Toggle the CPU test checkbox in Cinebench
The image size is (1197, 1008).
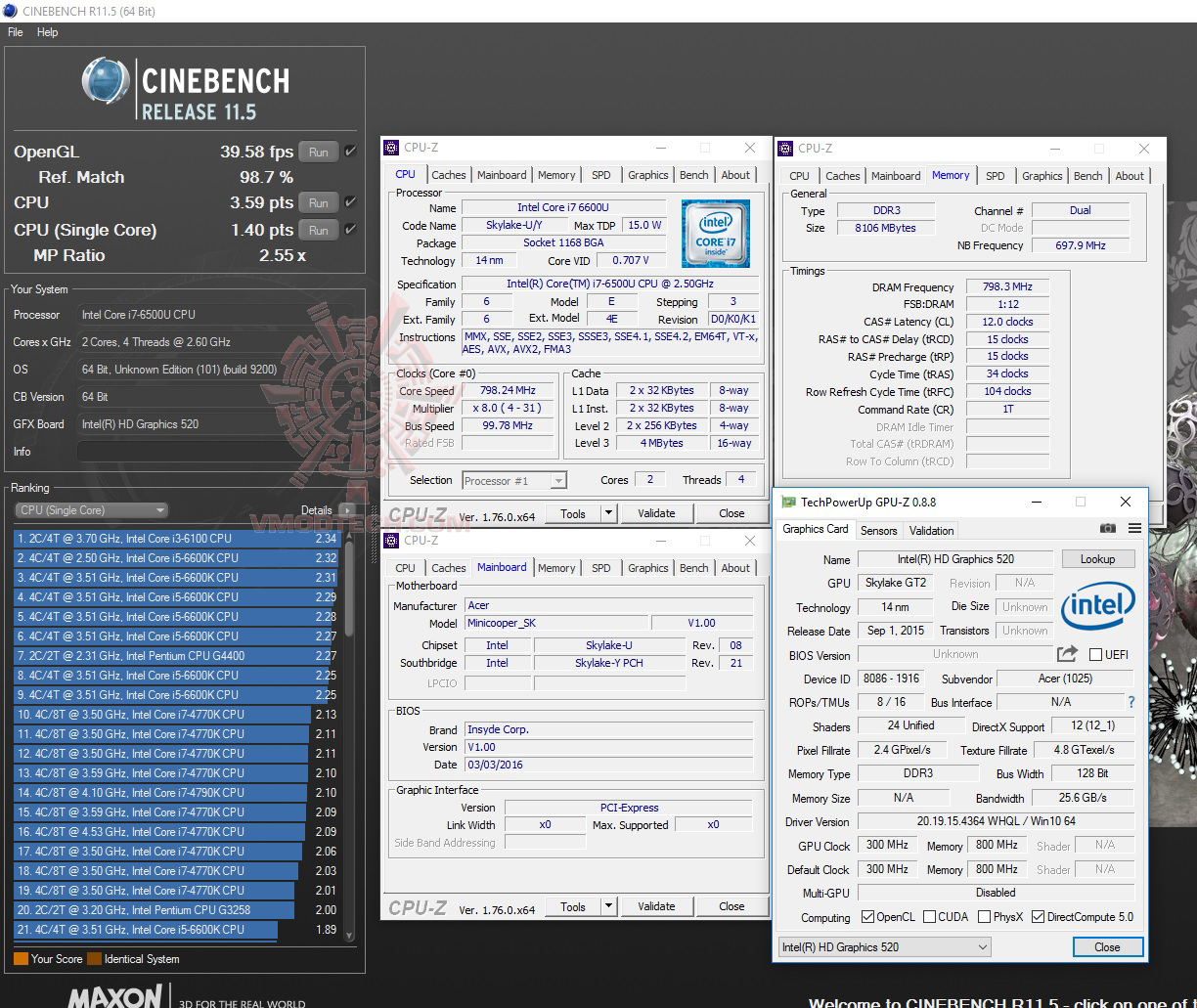coord(350,202)
